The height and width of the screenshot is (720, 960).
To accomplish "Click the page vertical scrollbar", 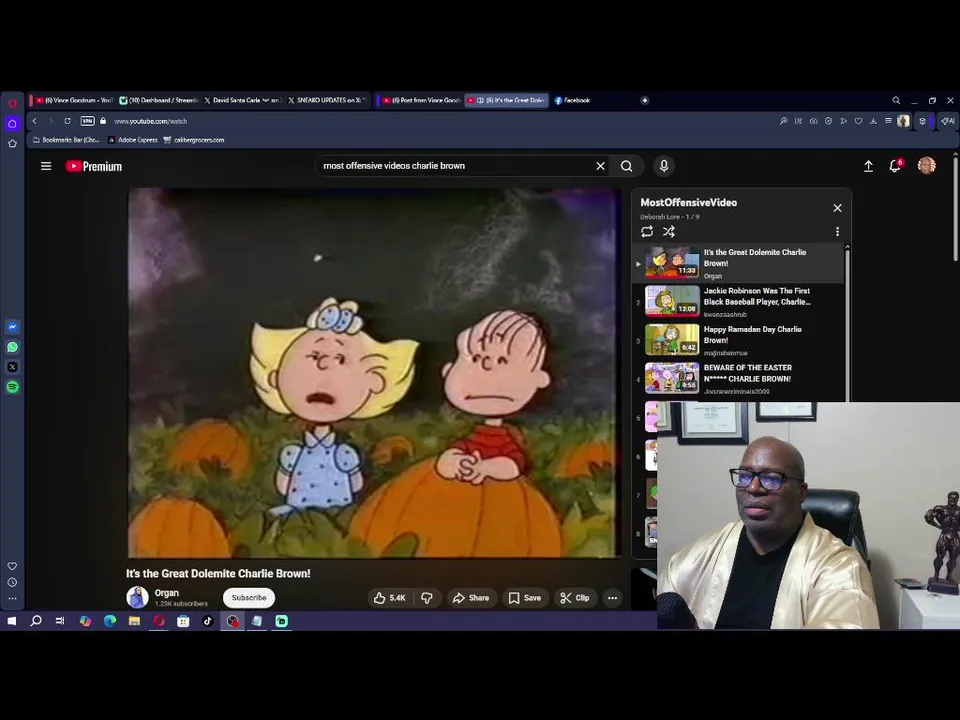I will 955,211.
